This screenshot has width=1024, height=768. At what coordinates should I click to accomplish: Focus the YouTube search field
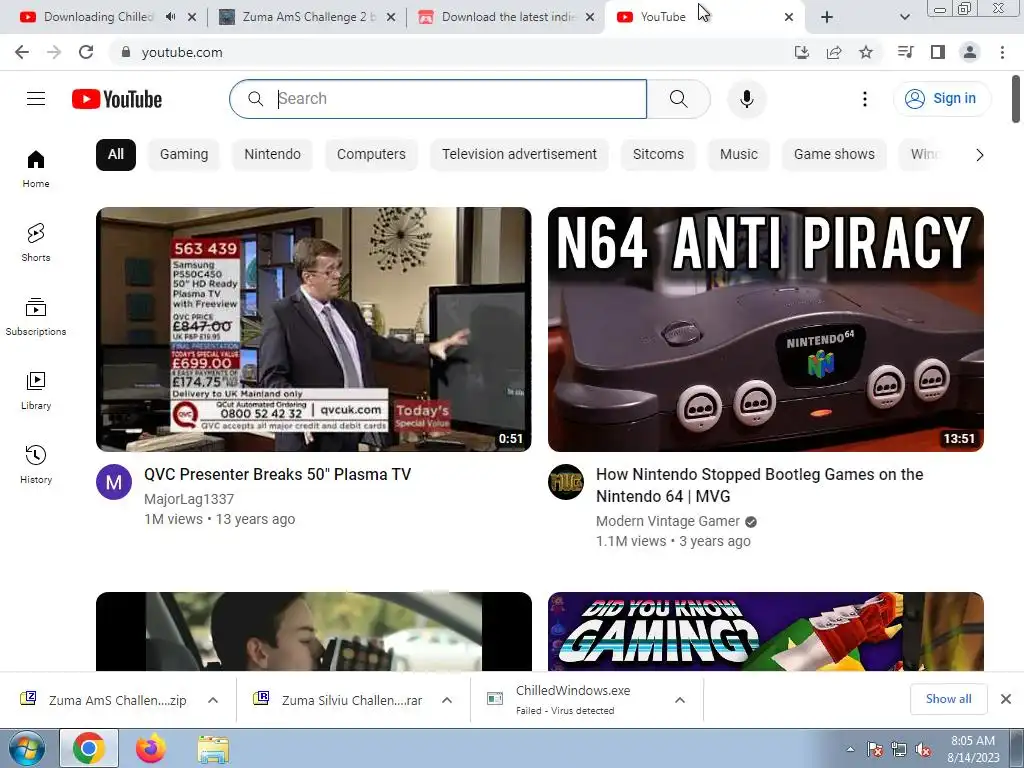438,99
